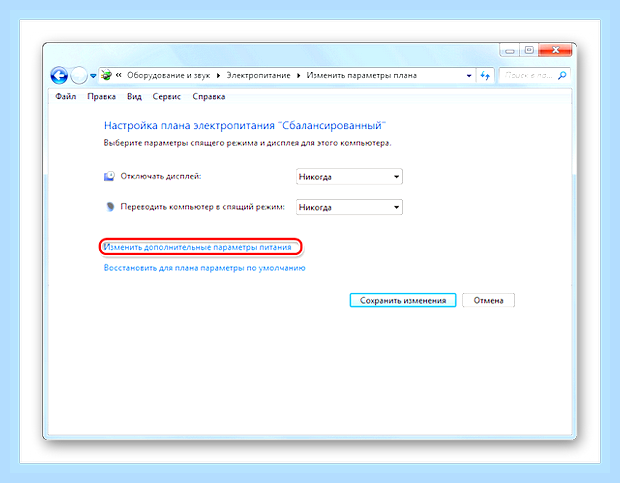The image size is (620, 483).
Task: Open the 'Файл' menu
Action: pos(66,96)
